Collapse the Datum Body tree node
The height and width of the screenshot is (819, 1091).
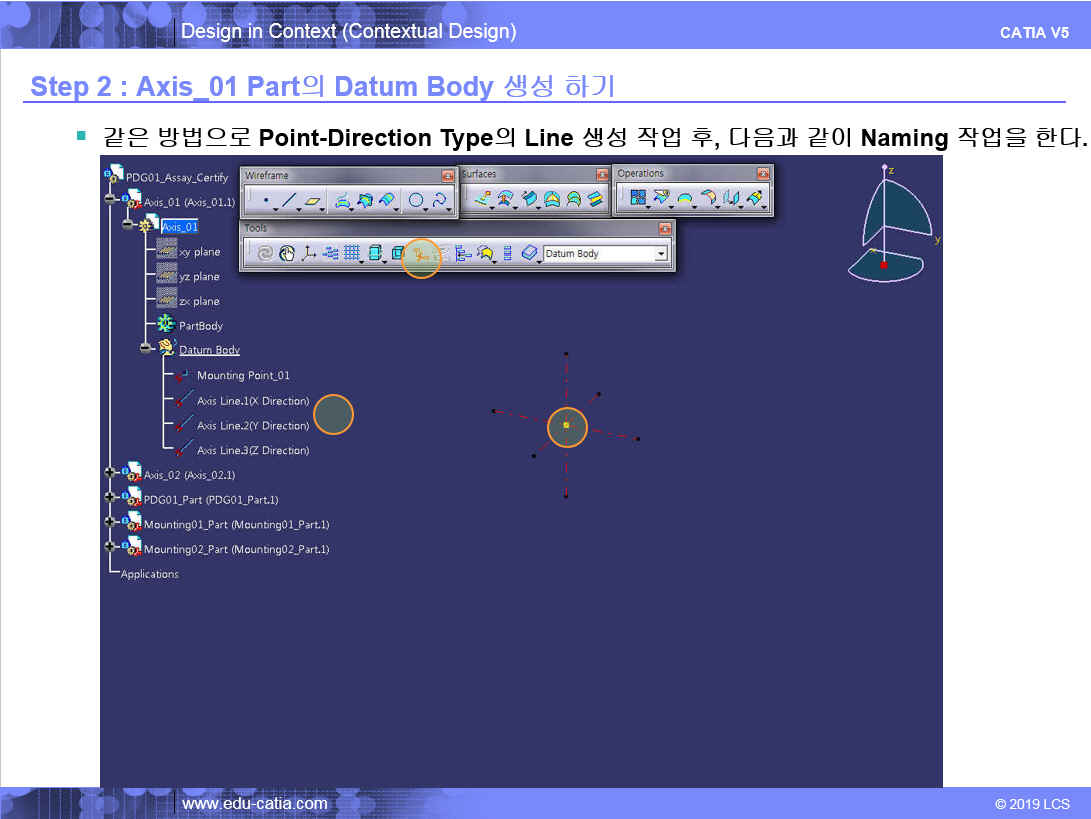click(146, 349)
